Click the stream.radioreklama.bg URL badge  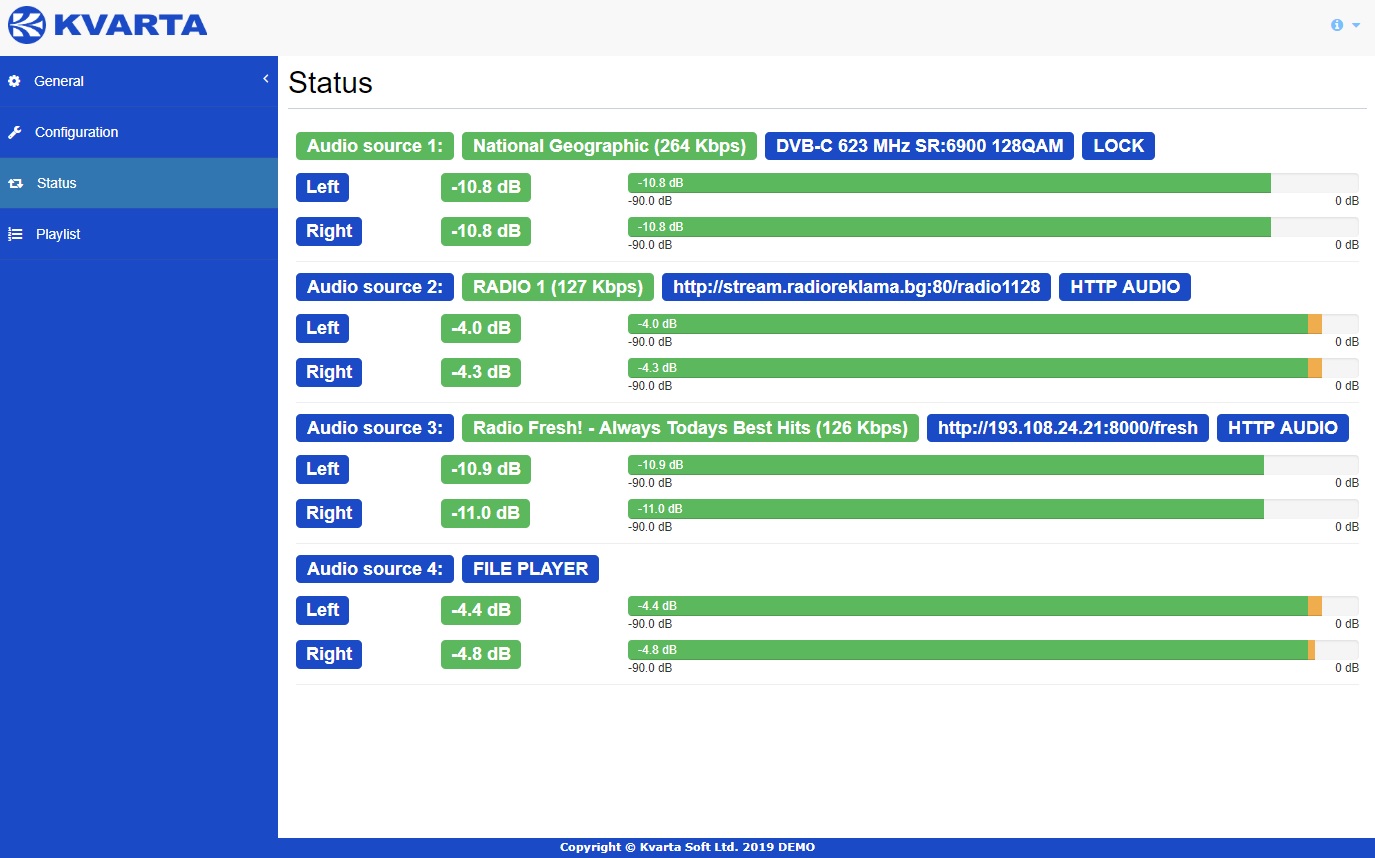(x=856, y=287)
